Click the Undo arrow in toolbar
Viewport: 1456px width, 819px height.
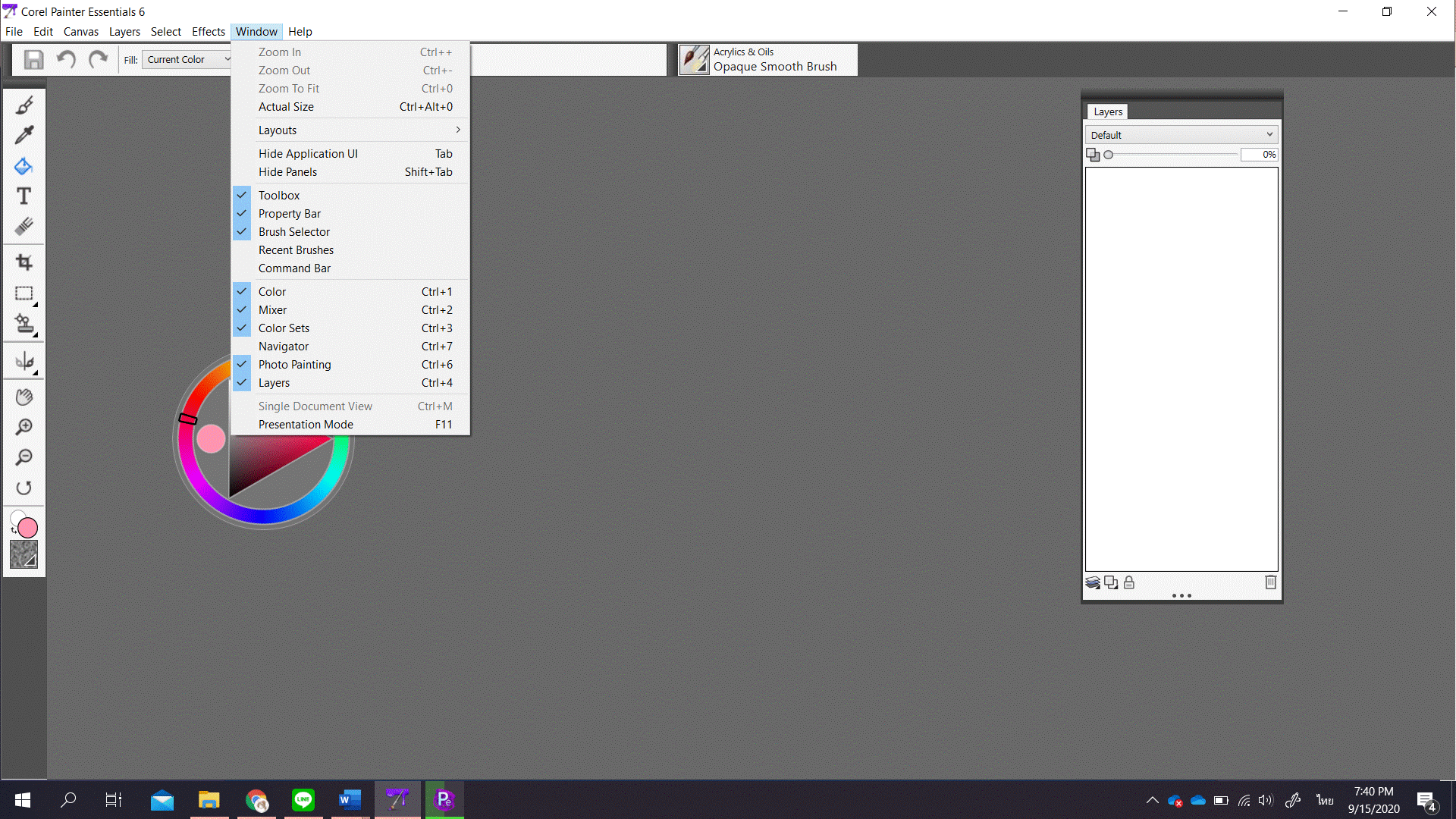point(66,59)
